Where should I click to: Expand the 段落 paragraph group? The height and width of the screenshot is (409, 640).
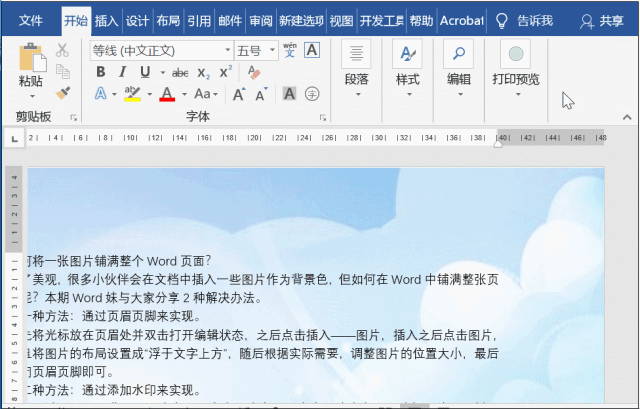coord(356,69)
